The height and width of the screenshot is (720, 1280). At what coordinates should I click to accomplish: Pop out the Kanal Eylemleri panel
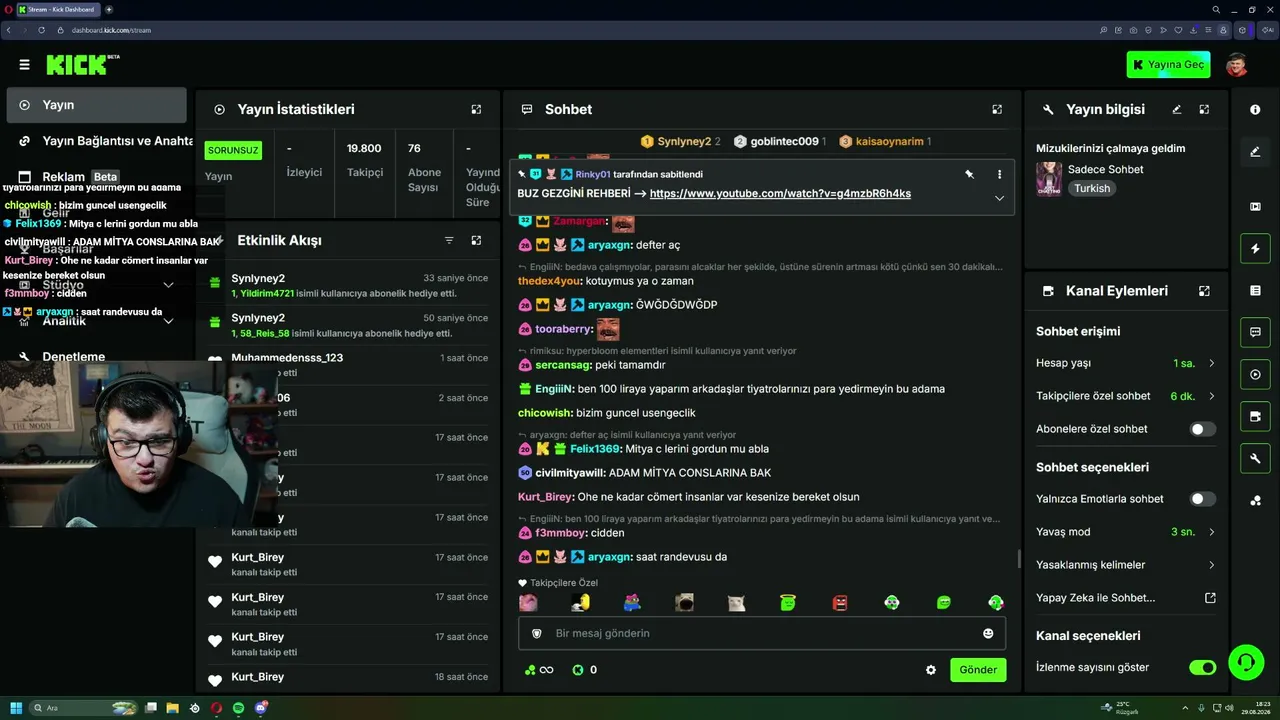[1204, 291]
